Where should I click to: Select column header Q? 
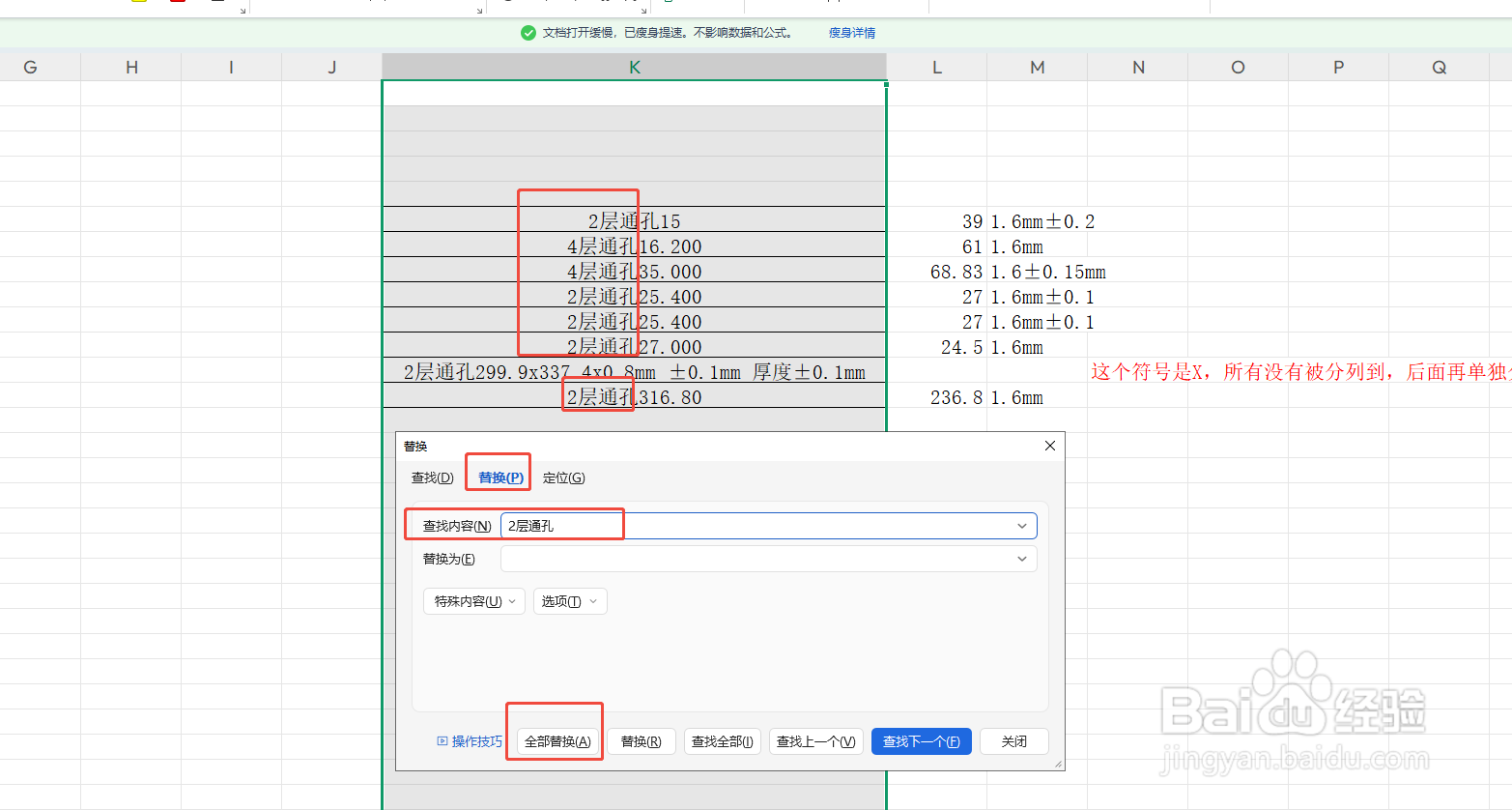(1440, 67)
